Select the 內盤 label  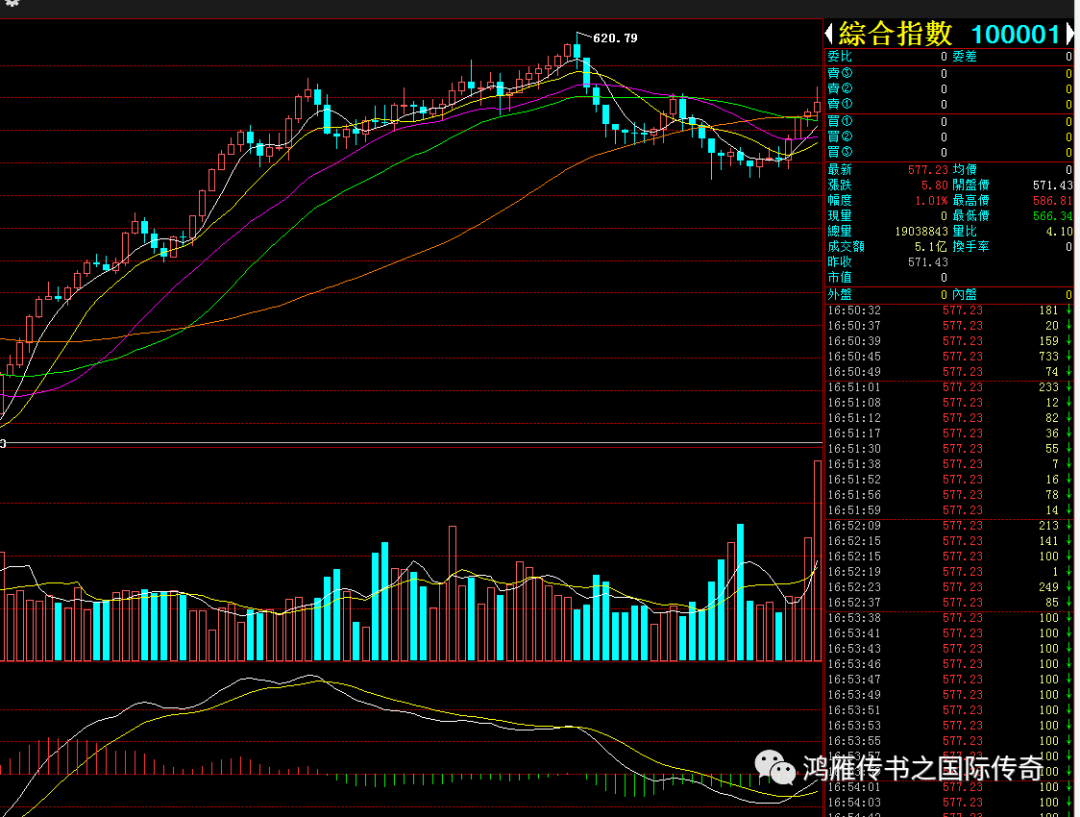964,295
